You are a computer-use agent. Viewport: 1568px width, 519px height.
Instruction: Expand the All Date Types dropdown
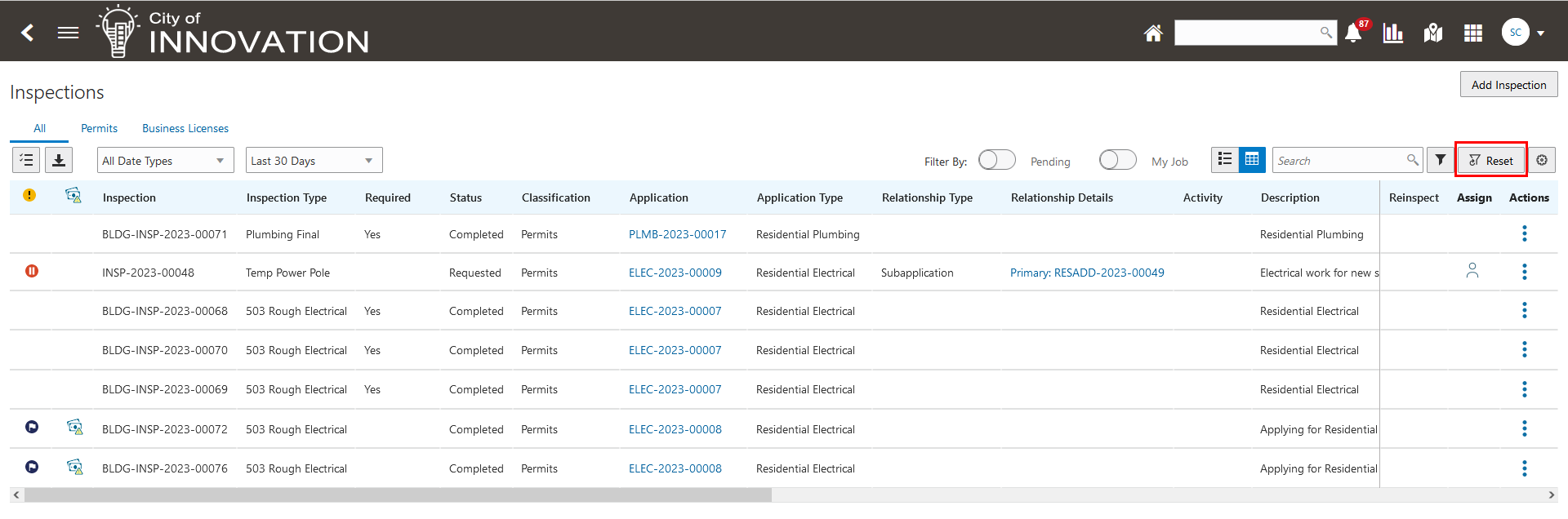165,160
